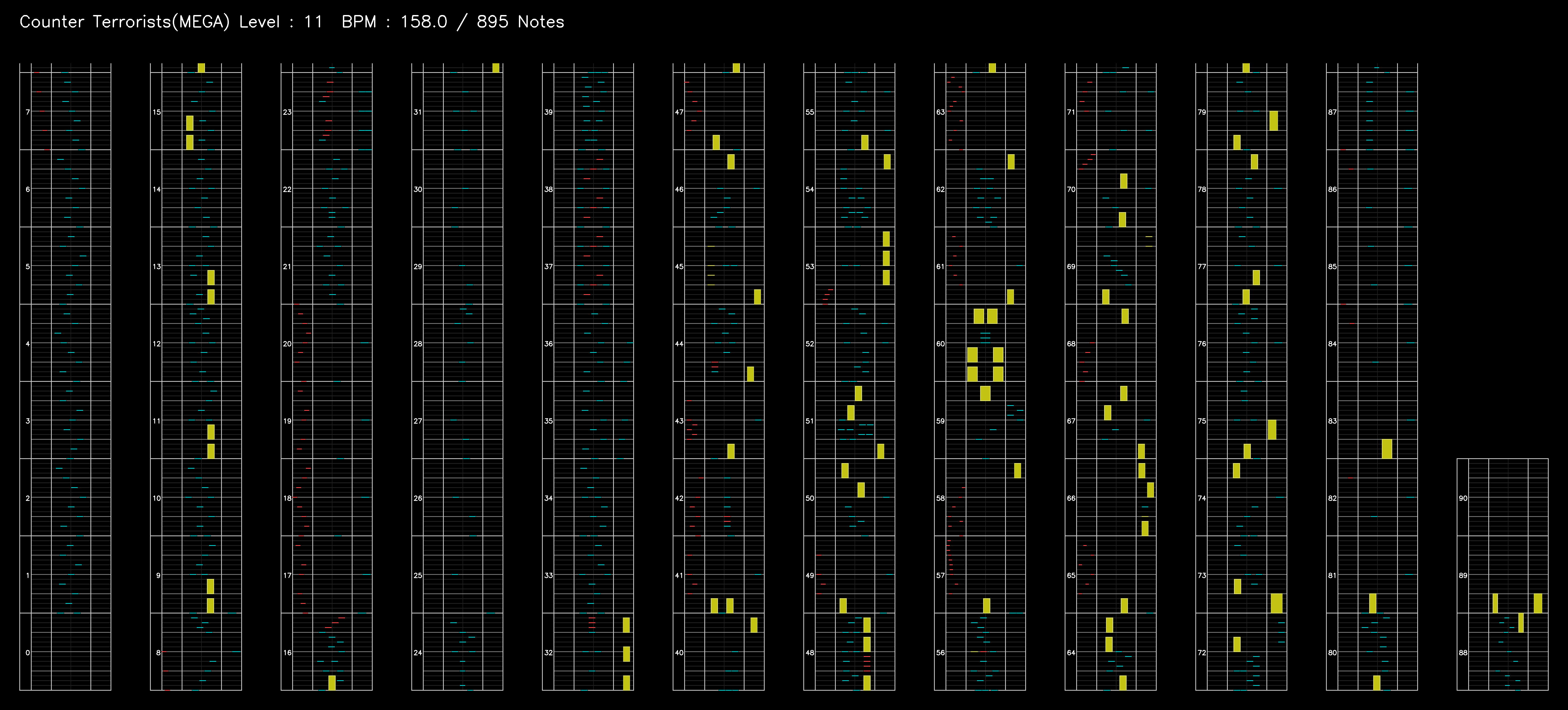Viewport: 1568px width, 710px height.
Task: Select the yellow long note in measure 55
Action: click(865, 142)
